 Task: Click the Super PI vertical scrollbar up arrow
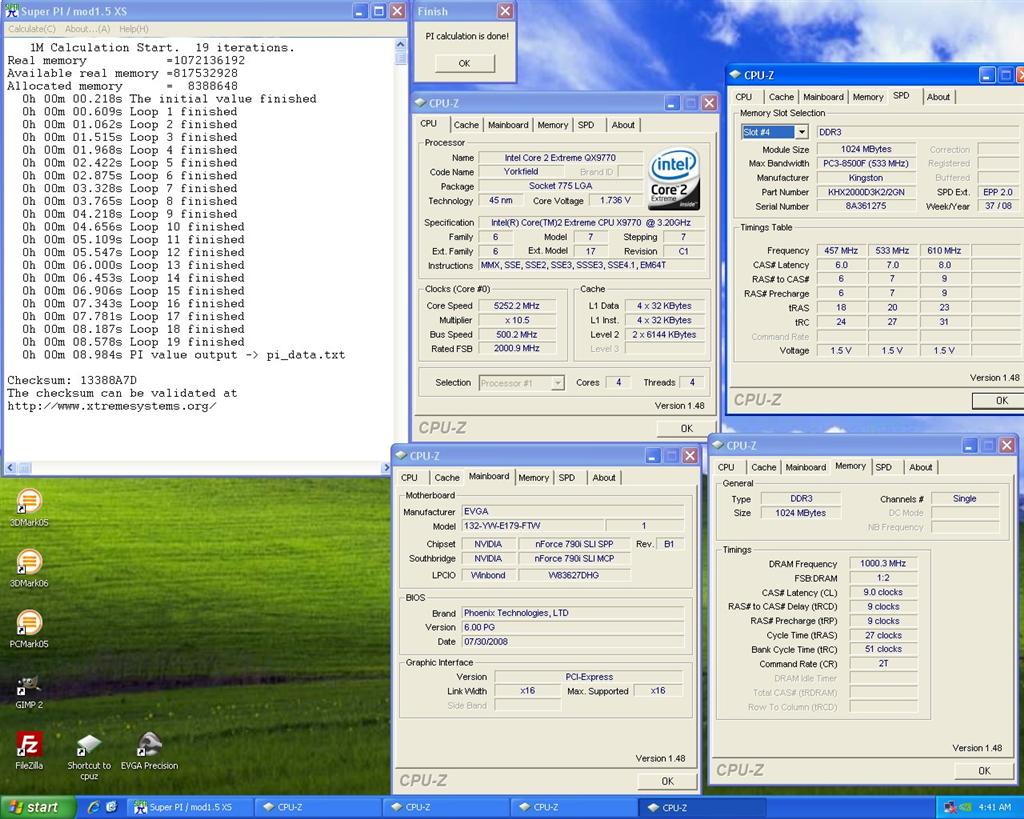400,44
